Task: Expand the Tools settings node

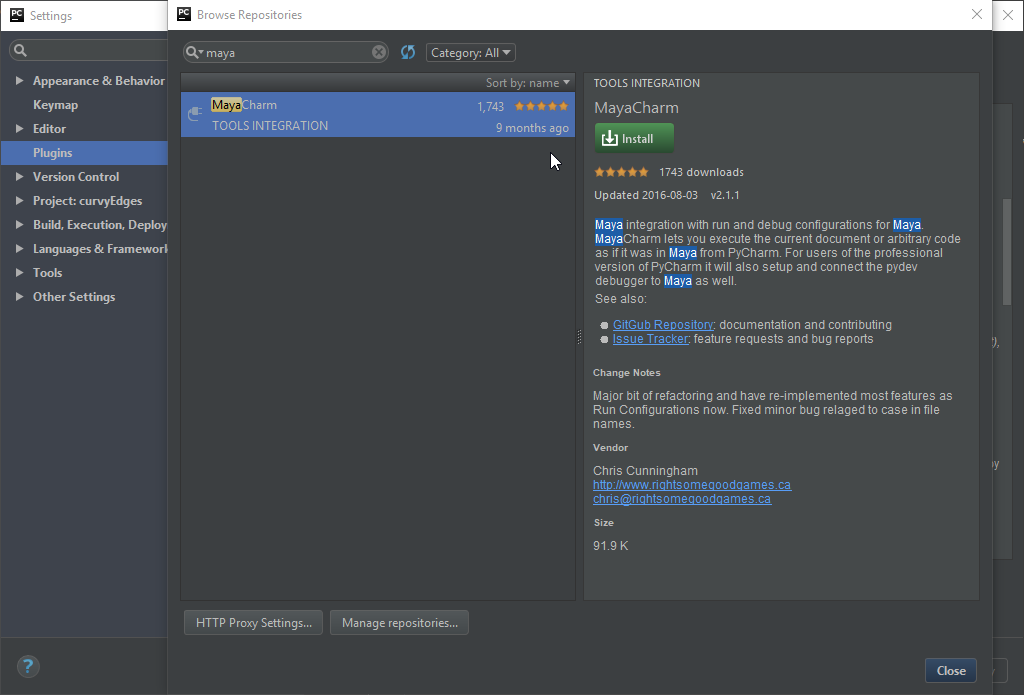Action: pos(18,272)
